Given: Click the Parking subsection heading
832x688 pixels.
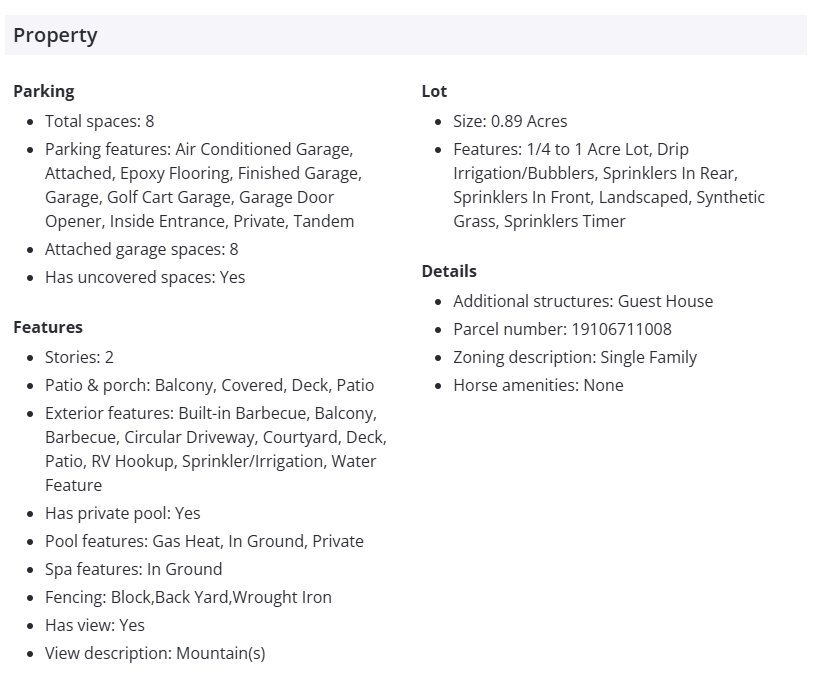Looking at the screenshot, I should point(44,91).
